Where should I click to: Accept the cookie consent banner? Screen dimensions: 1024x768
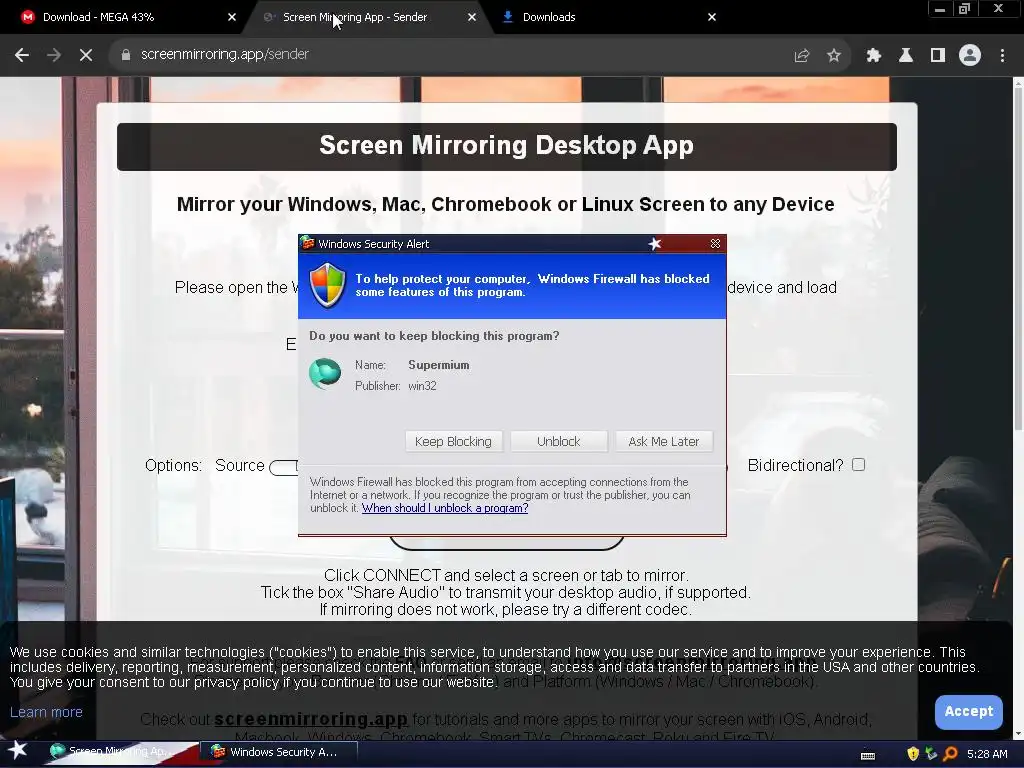[968, 712]
